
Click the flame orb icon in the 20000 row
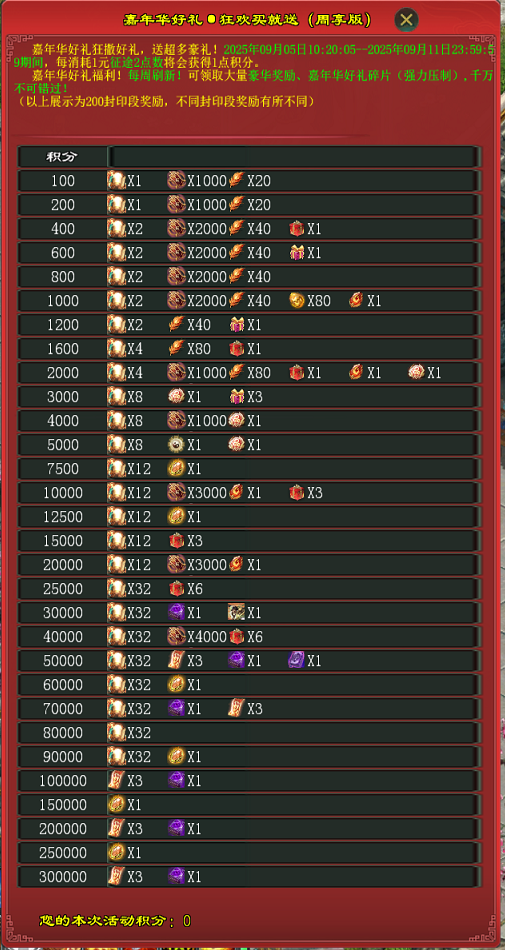tap(236, 565)
